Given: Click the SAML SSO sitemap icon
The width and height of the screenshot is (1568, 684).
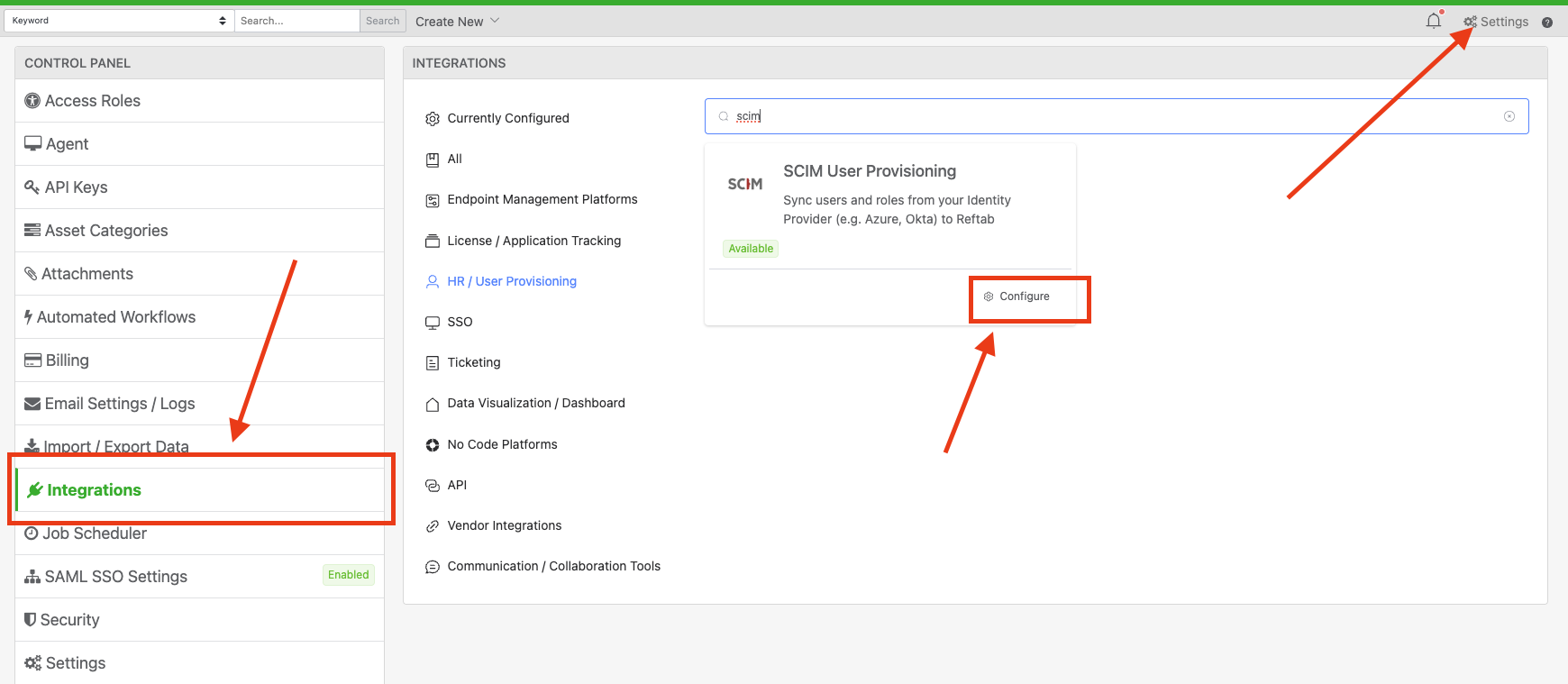Looking at the screenshot, I should [32, 577].
